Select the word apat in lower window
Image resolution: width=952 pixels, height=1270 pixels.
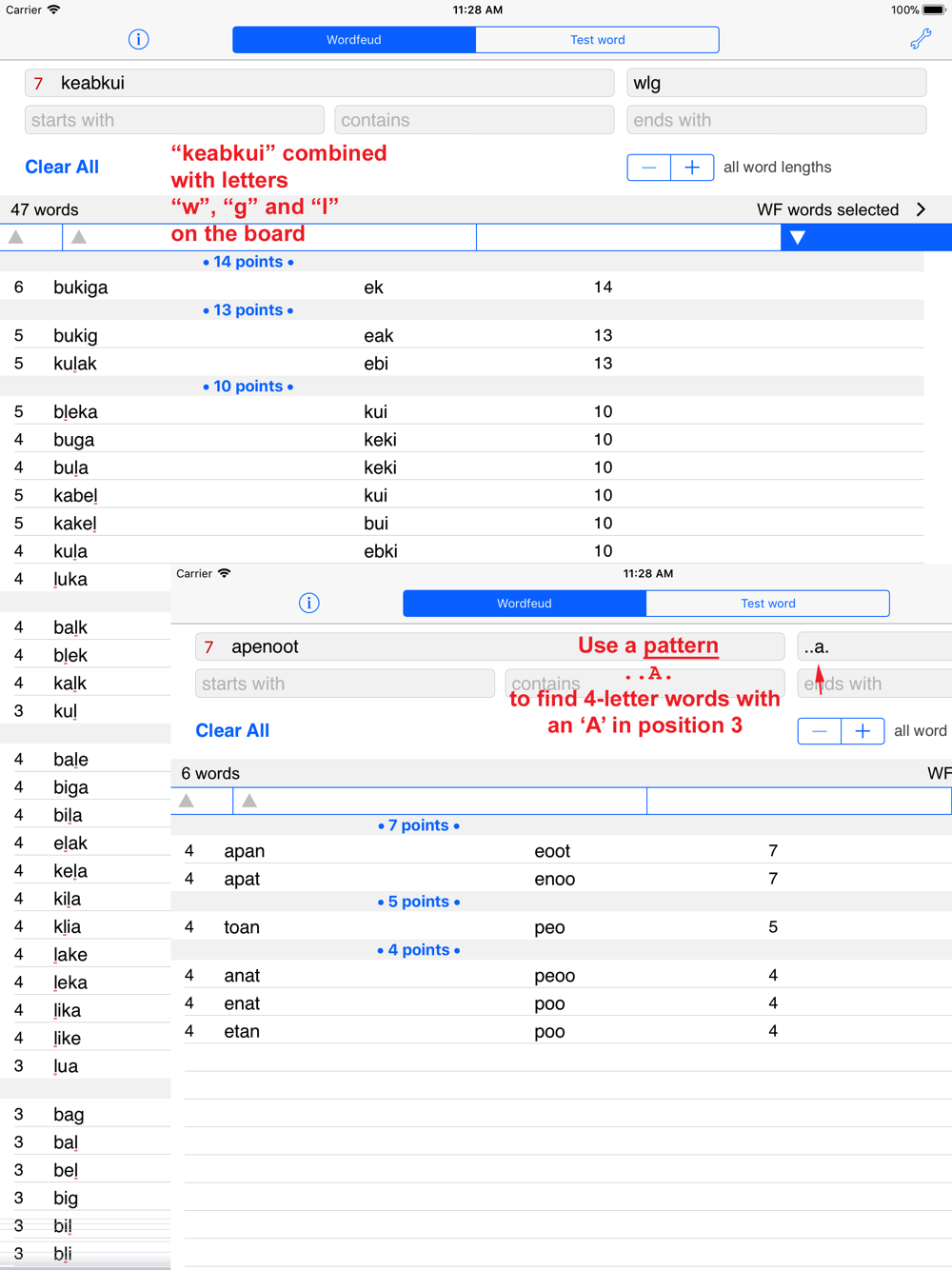242,879
